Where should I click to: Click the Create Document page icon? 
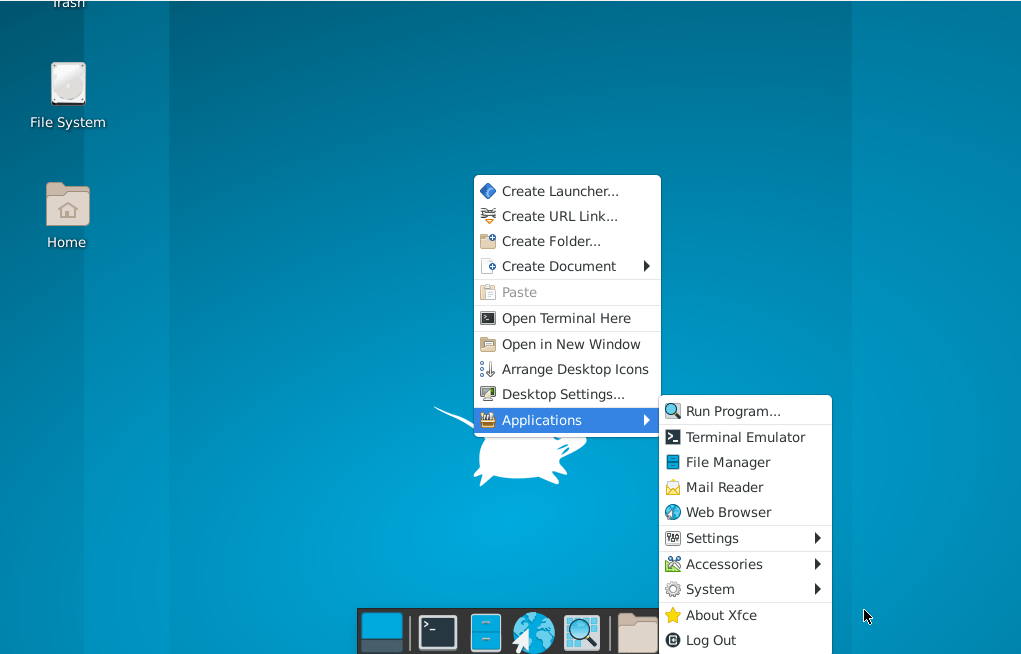488,266
